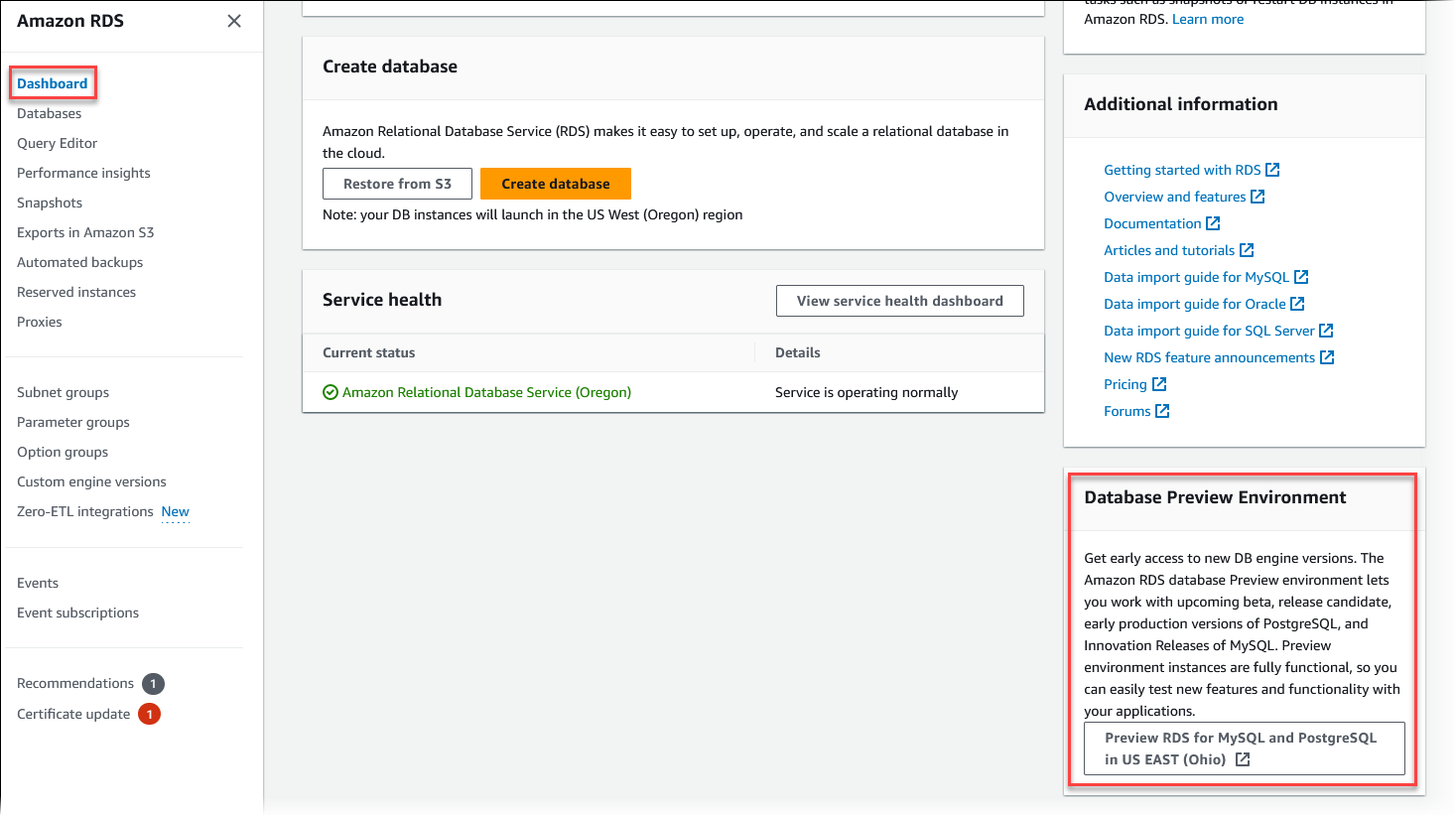Open the service health dashboard

899,300
